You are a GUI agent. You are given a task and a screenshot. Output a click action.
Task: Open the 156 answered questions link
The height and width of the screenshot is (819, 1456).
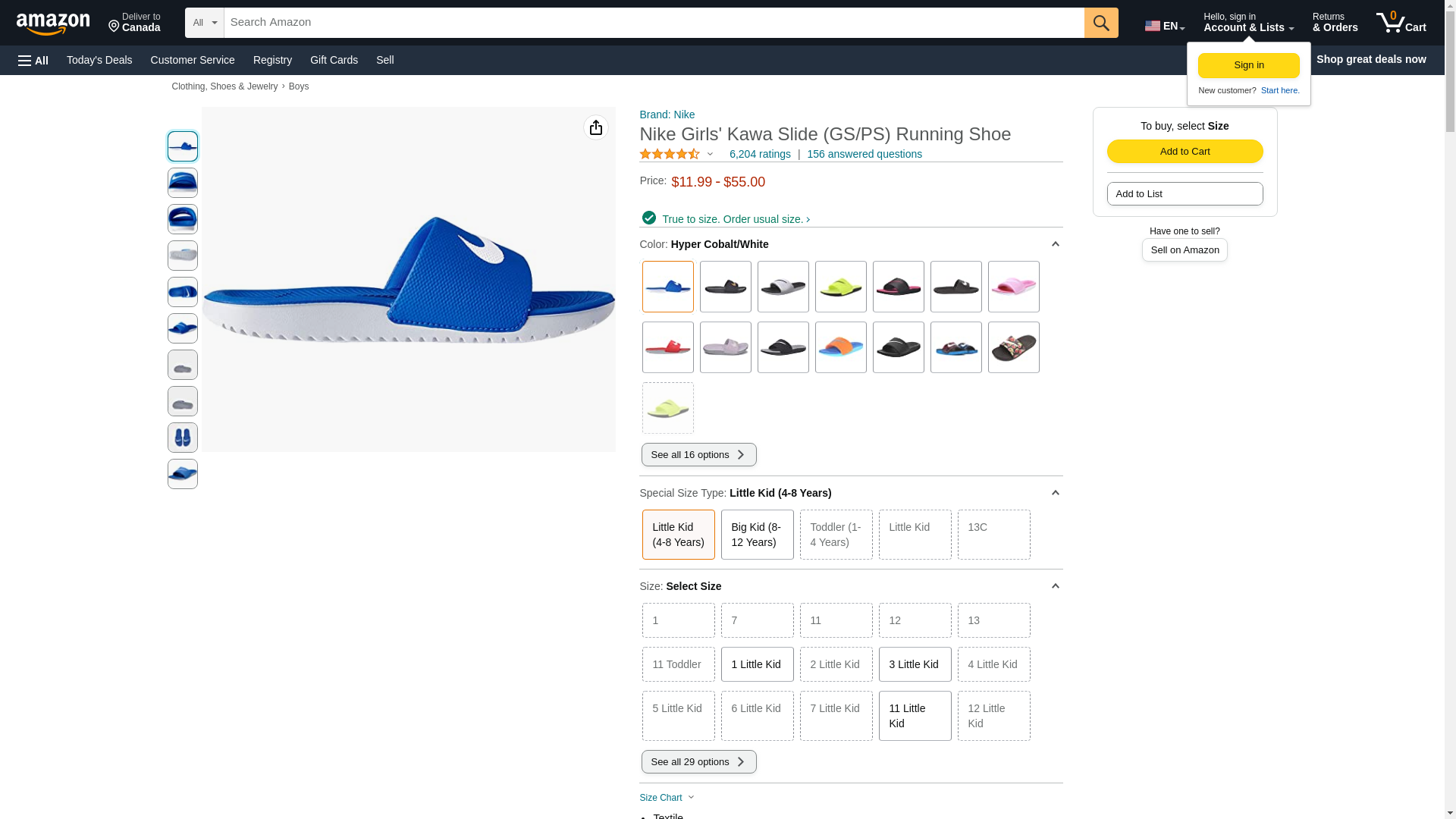point(864,154)
